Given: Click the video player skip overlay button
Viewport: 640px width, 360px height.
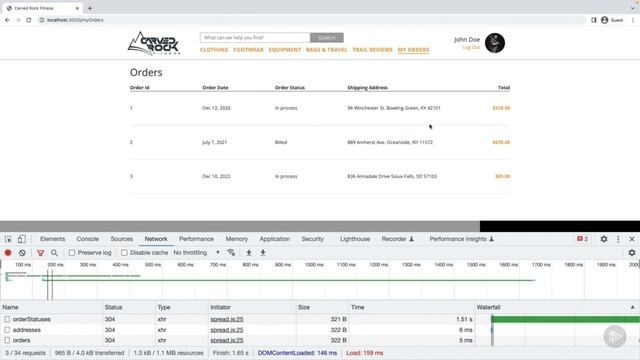Looking at the screenshot, I should pyautogui.click(x=615, y=336).
